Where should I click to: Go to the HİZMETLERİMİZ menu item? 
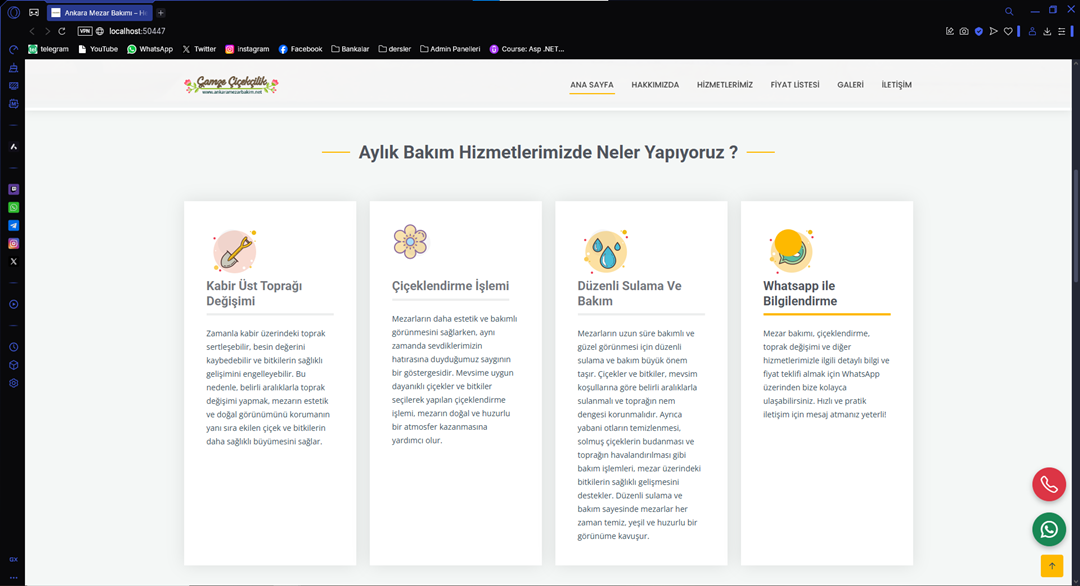coord(724,85)
